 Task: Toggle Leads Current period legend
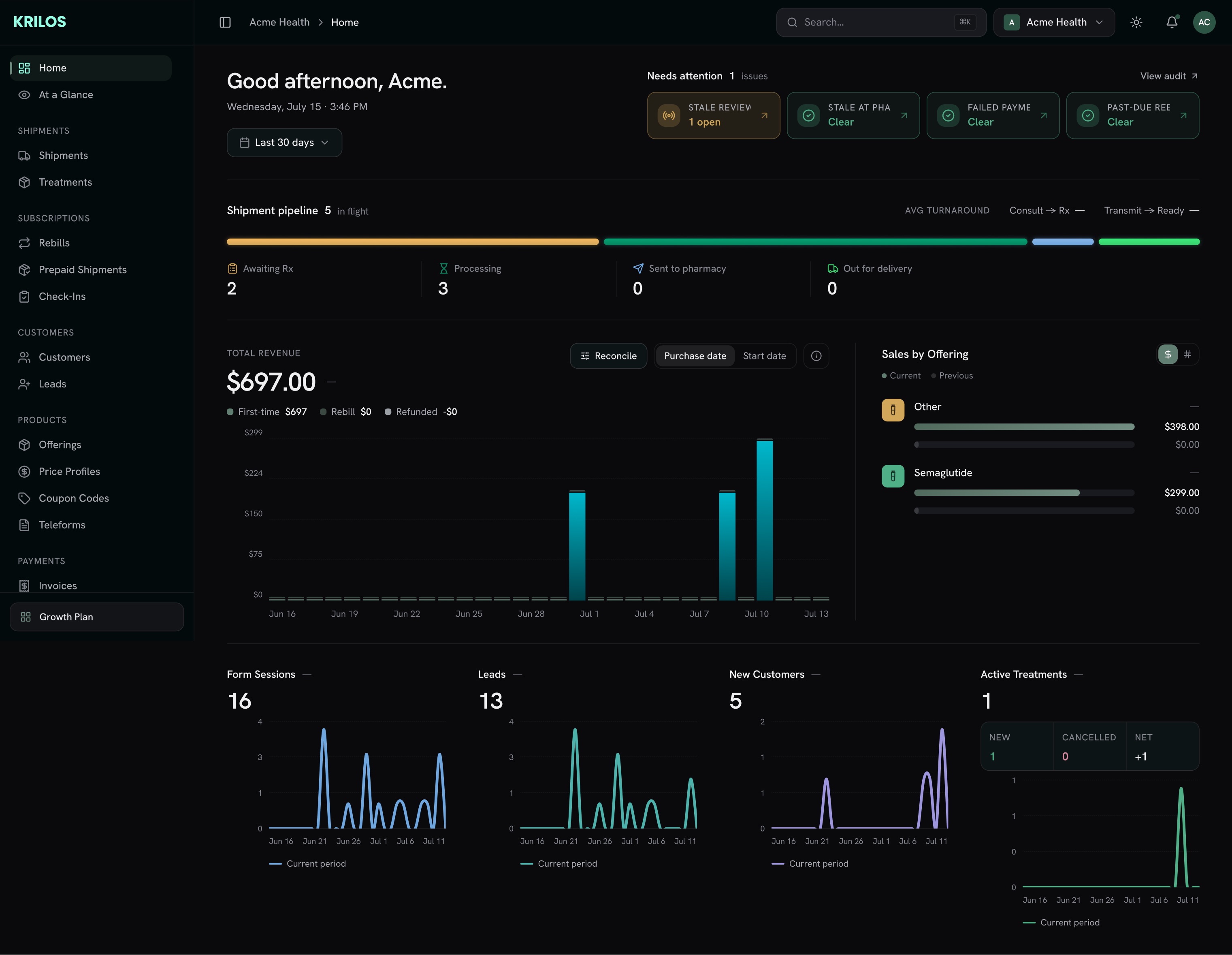(558, 863)
